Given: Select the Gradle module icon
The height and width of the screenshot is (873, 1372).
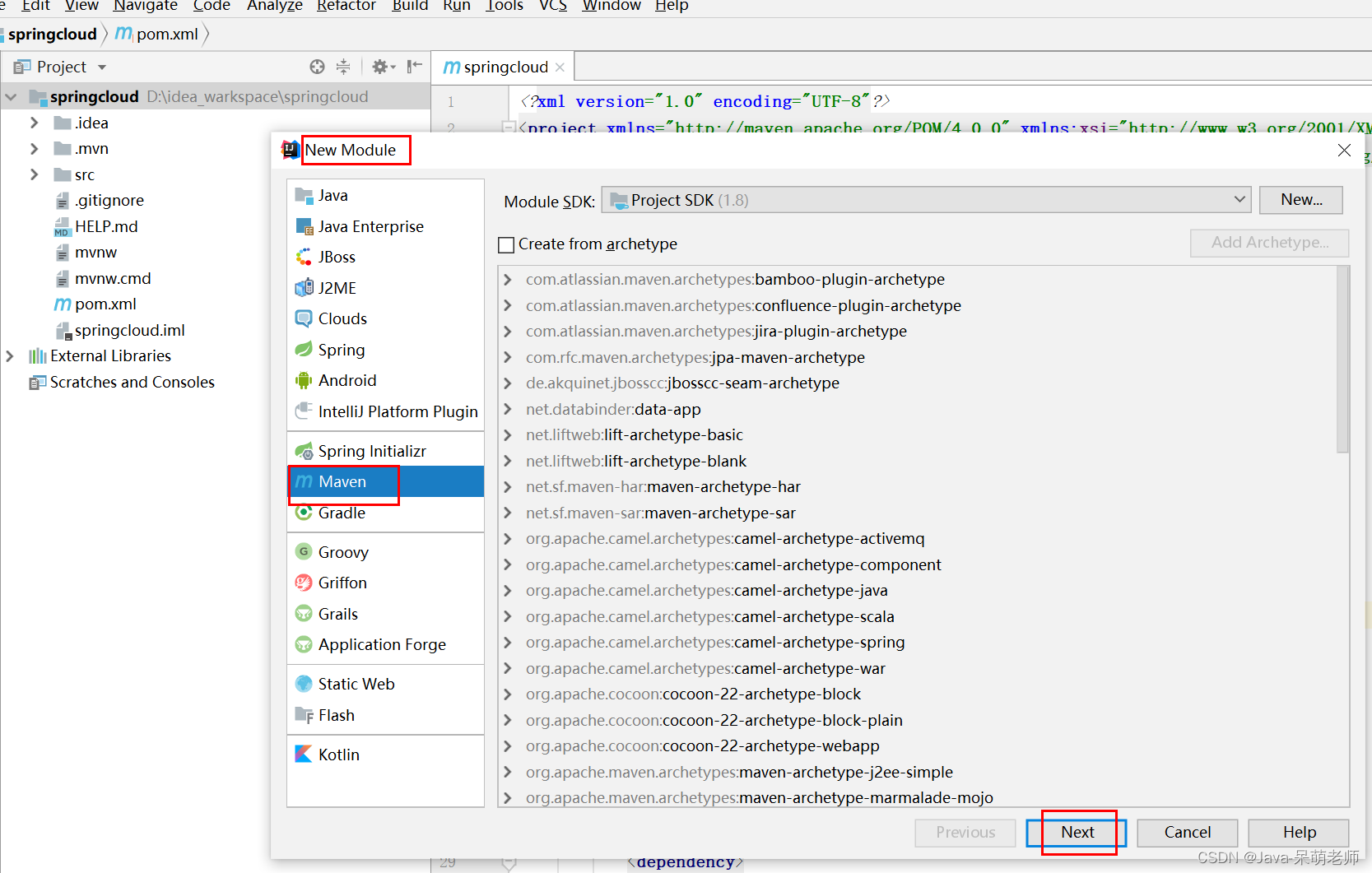Looking at the screenshot, I should (x=304, y=513).
